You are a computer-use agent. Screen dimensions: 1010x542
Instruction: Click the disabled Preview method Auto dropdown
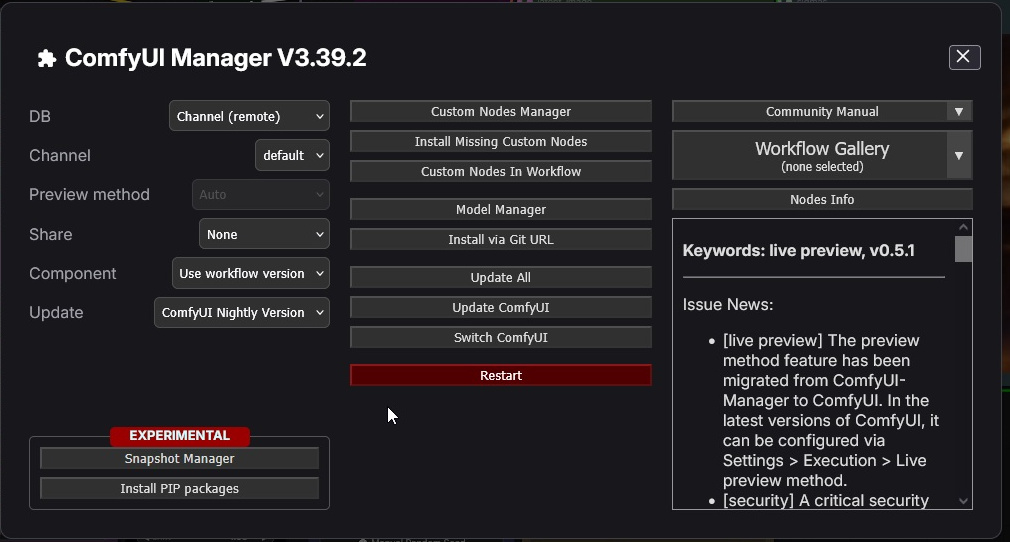tap(261, 195)
